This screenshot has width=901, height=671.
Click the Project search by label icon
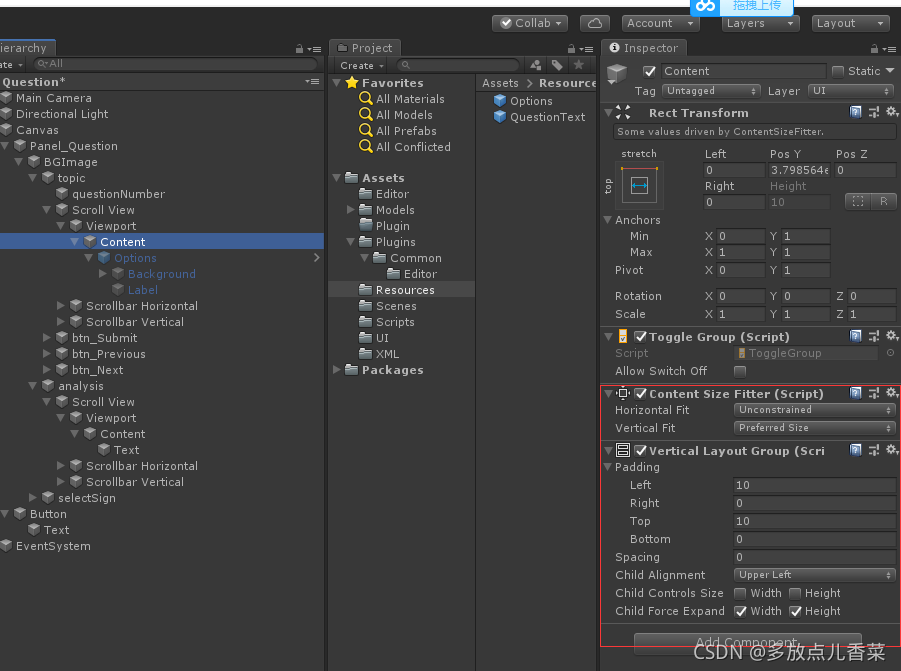click(557, 65)
